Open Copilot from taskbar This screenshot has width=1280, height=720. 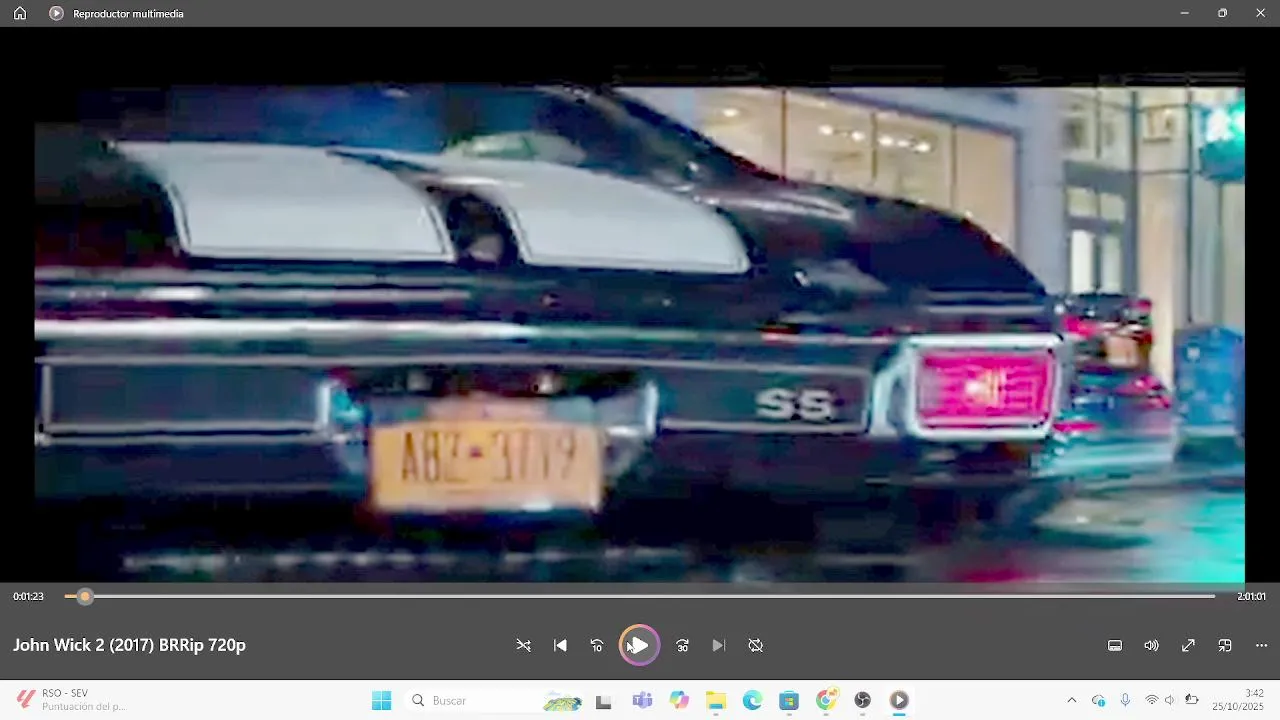point(679,700)
